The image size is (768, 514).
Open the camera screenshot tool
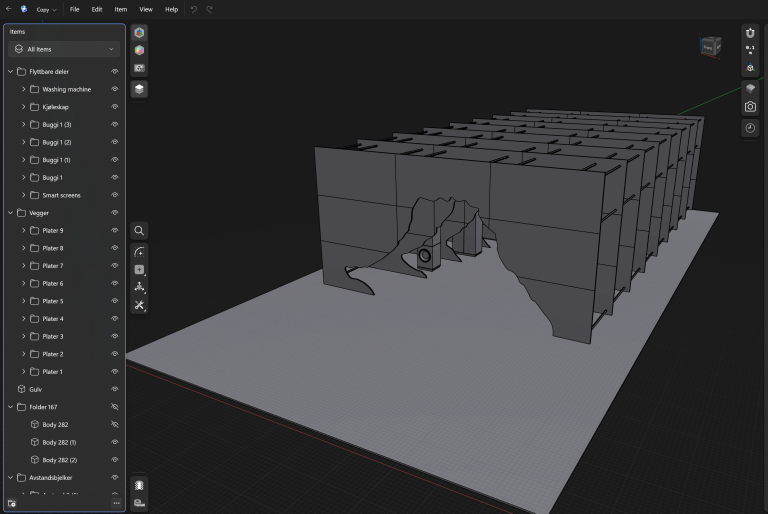[x=750, y=107]
